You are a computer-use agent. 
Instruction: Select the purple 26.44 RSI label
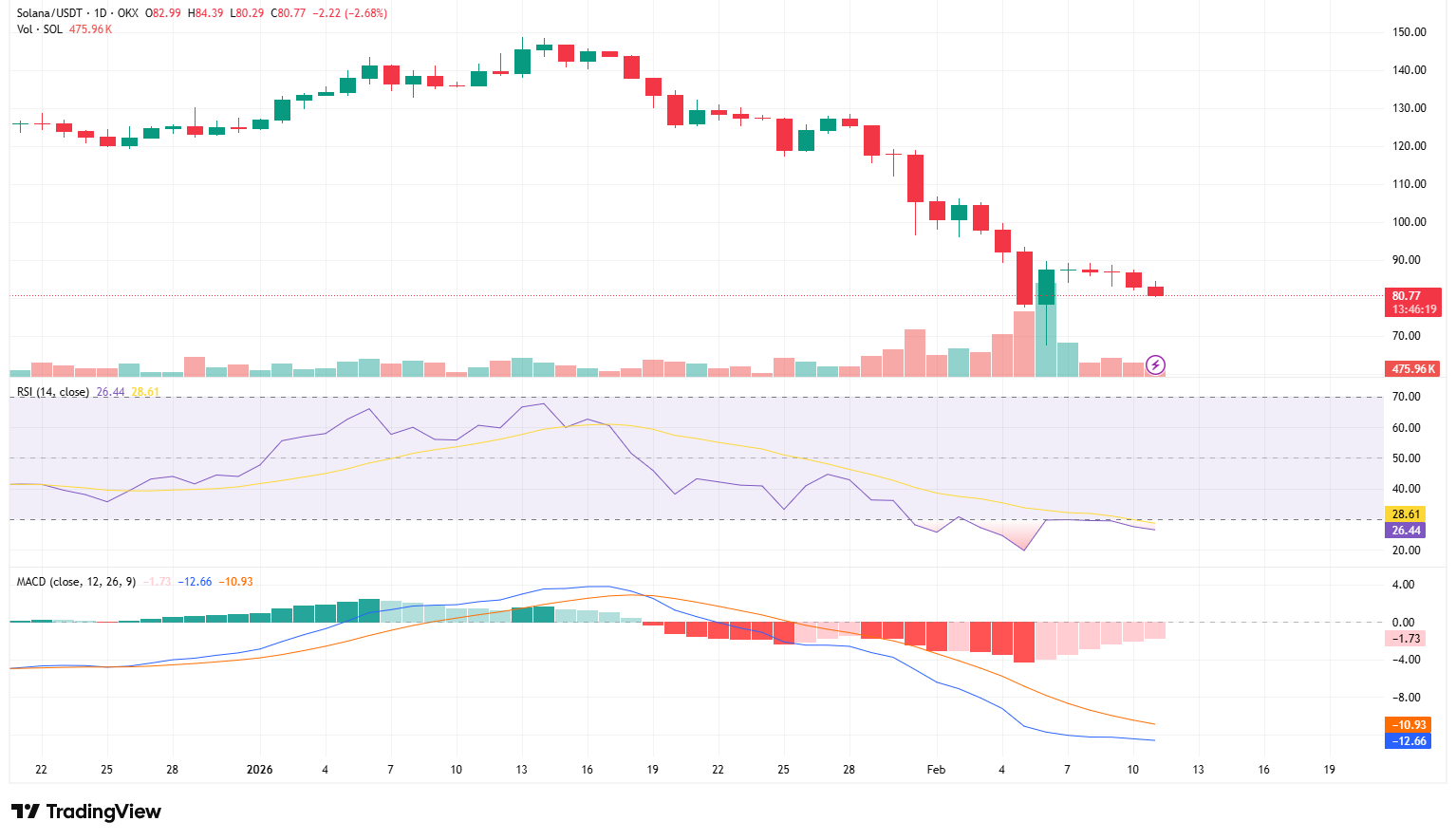point(1406,531)
